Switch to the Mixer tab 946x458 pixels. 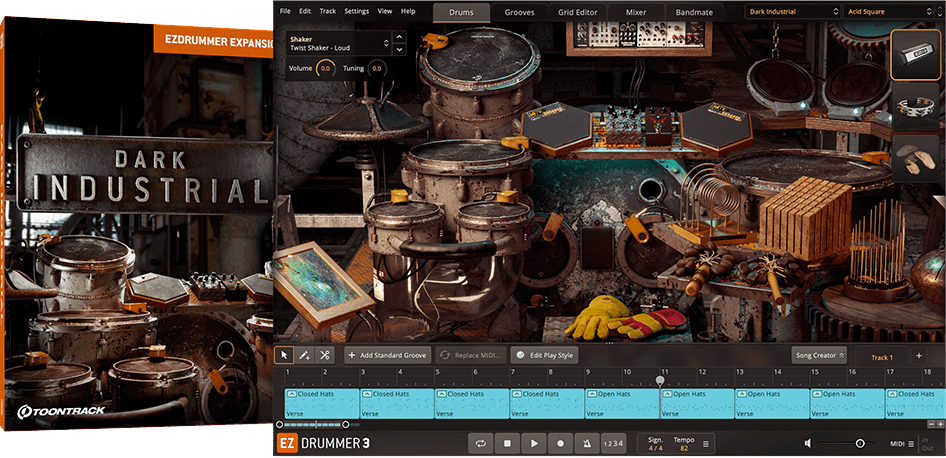(636, 12)
